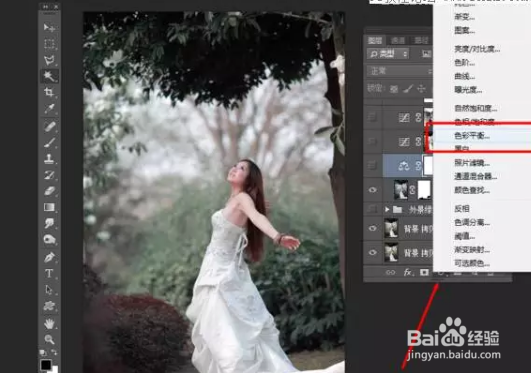Choose 曲线... from the menu
This screenshot has height=373, width=531.
pos(464,76)
